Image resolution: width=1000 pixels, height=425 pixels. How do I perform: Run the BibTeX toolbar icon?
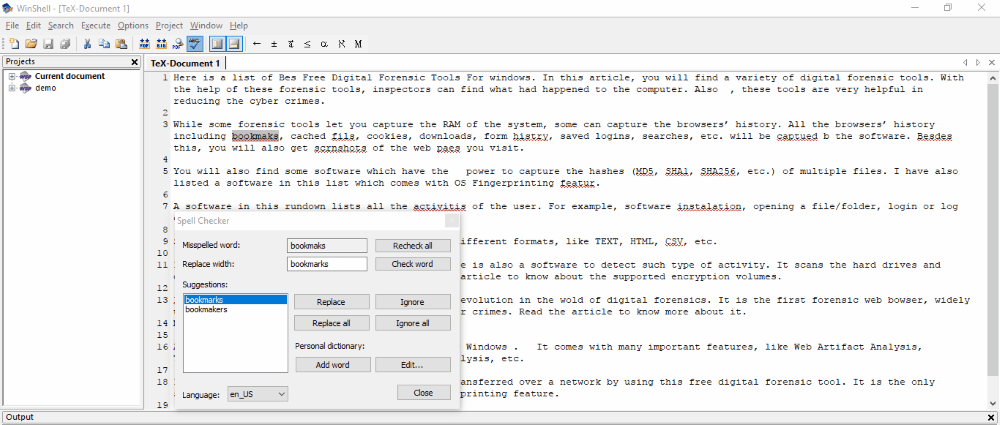[x=161, y=44]
